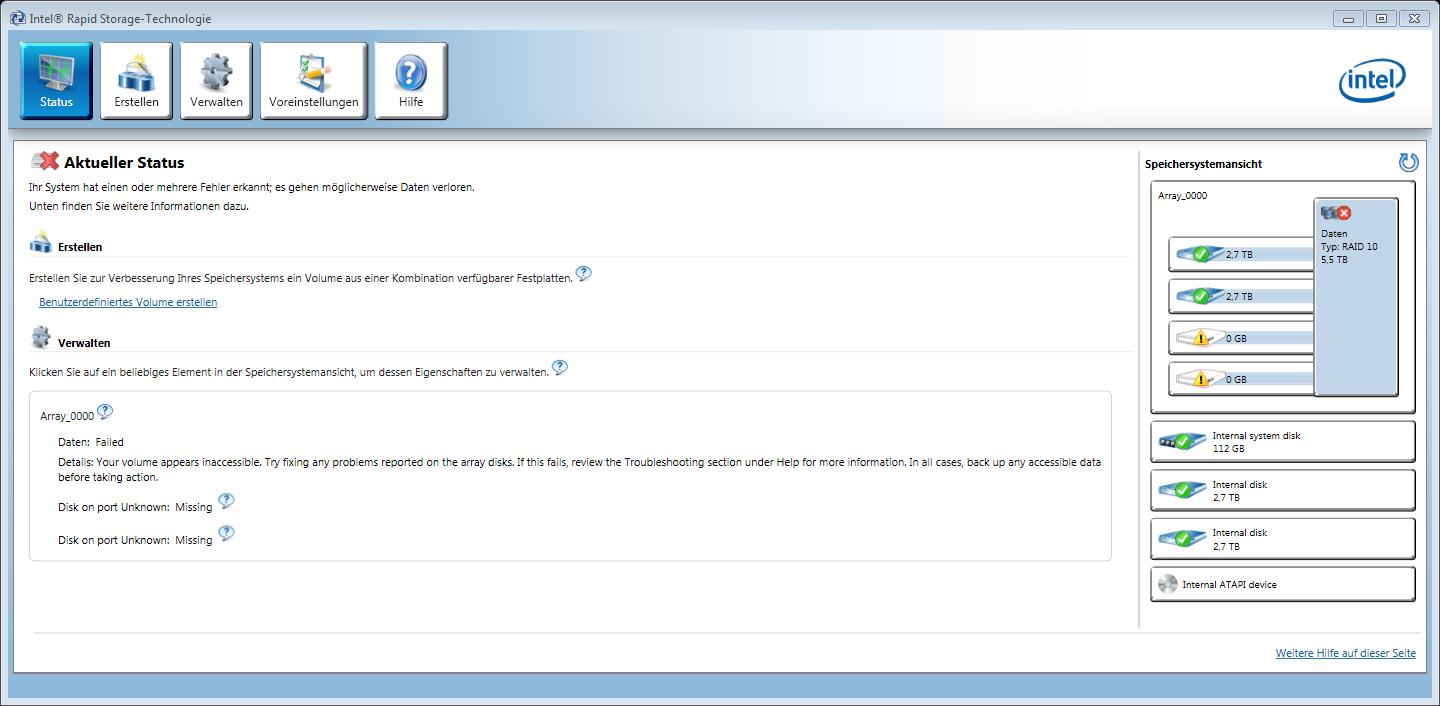Select the Daten RAID 10 volume
The width and height of the screenshot is (1440, 706).
pos(1356,296)
